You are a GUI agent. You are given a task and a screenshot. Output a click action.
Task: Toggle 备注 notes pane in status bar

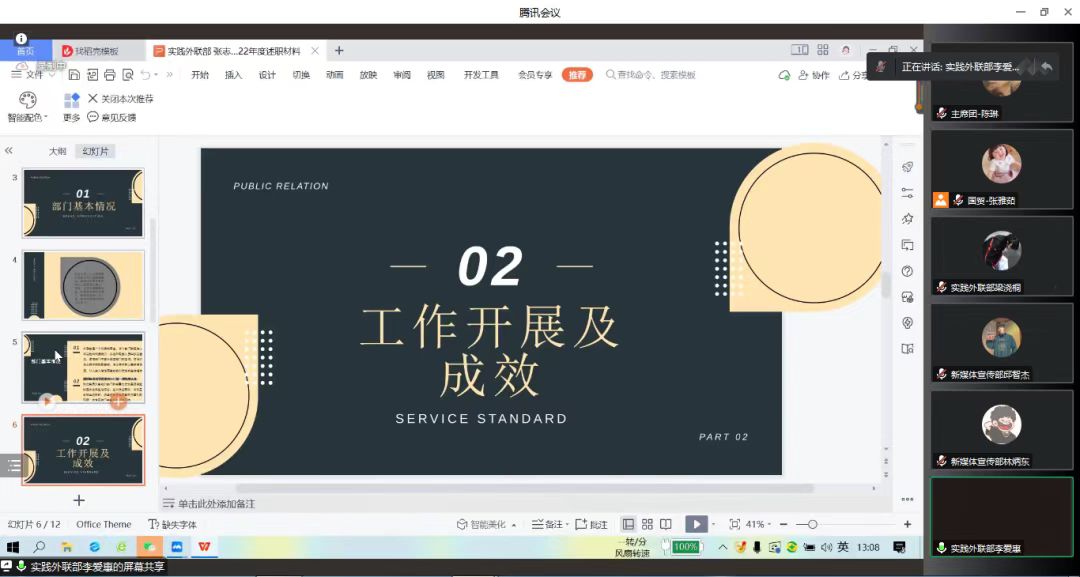pyautogui.click(x=547, y=524)
